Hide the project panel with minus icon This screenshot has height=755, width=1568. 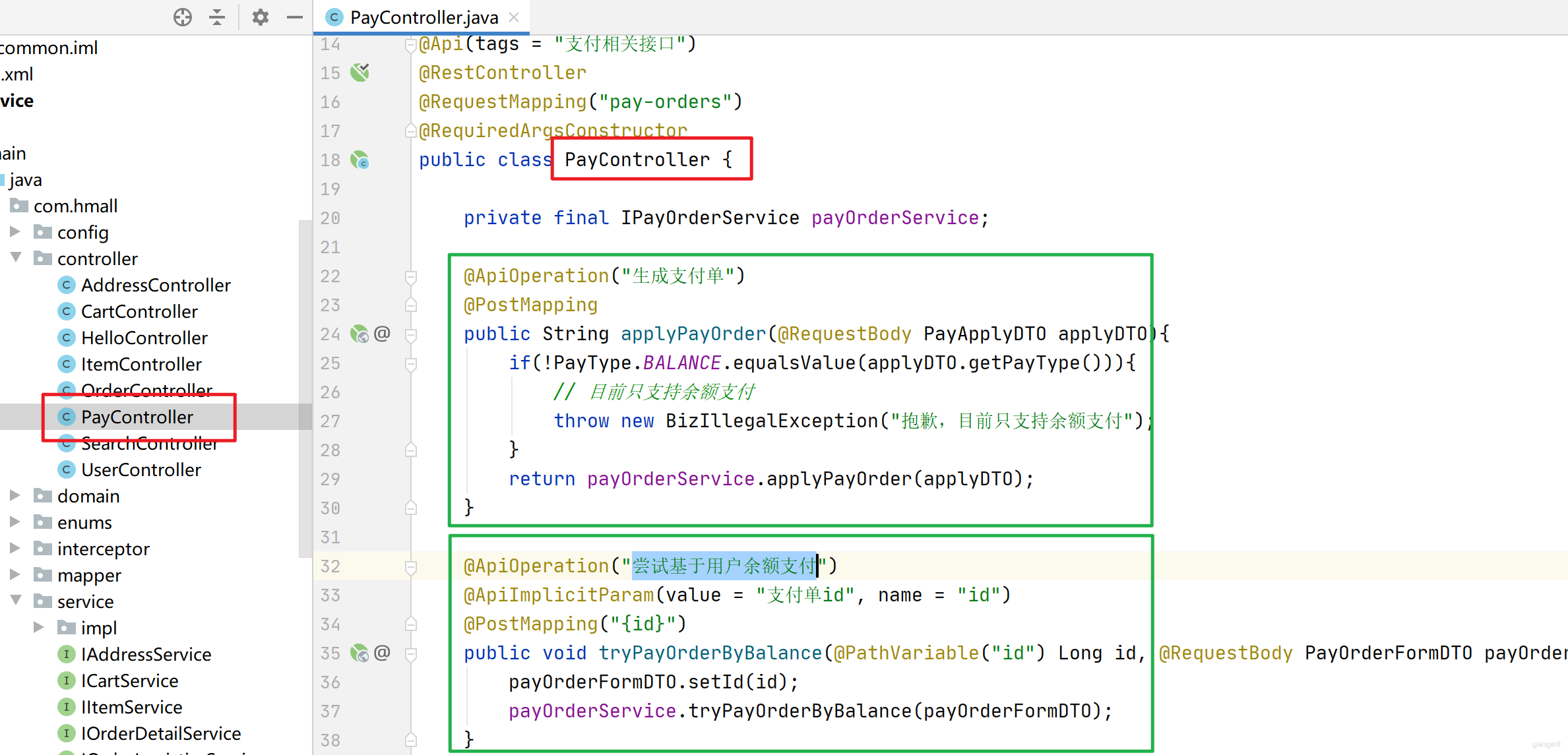(295, 17)
